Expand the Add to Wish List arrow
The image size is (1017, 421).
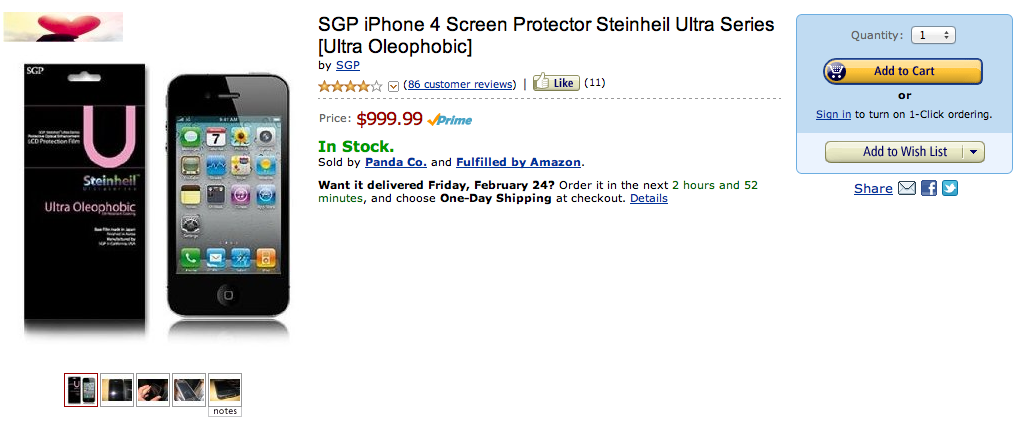coord(974,152)
